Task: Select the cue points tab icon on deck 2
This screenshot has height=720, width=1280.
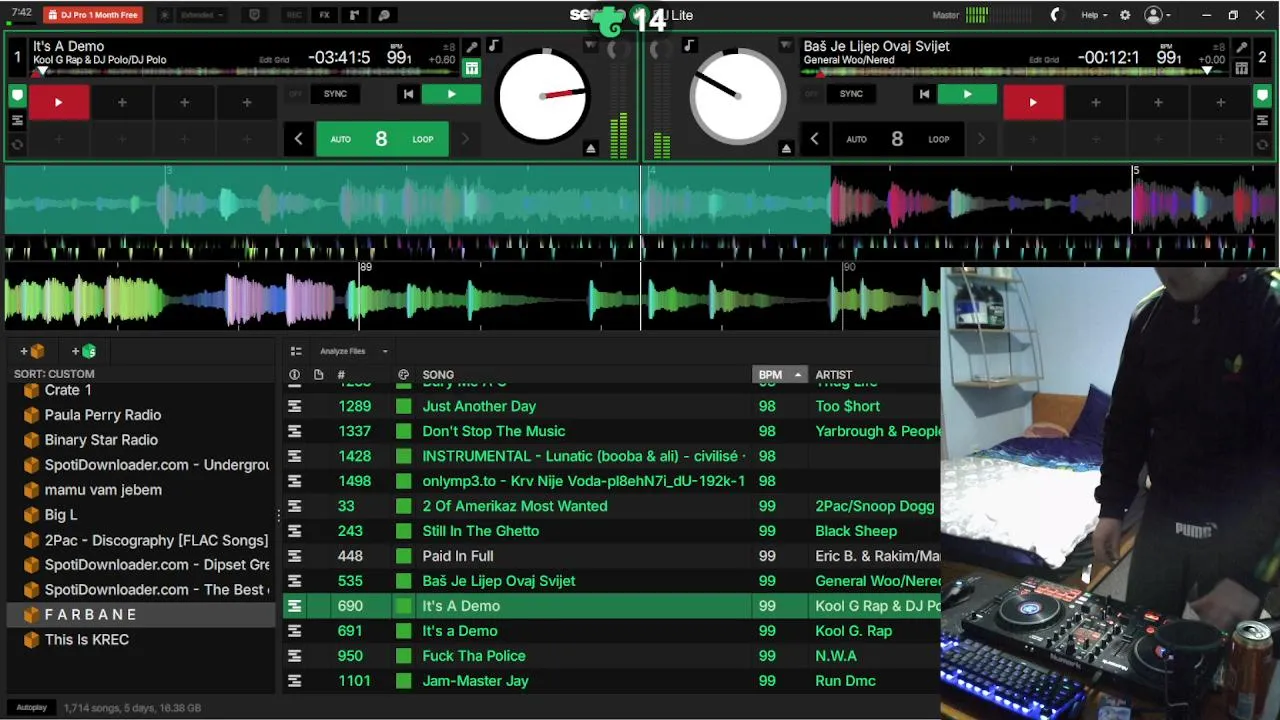Action: point(1262,96)
